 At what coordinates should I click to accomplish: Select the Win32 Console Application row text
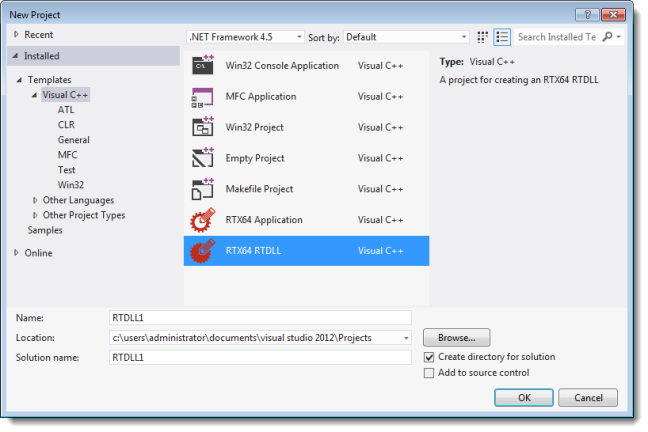pos(282,66)
